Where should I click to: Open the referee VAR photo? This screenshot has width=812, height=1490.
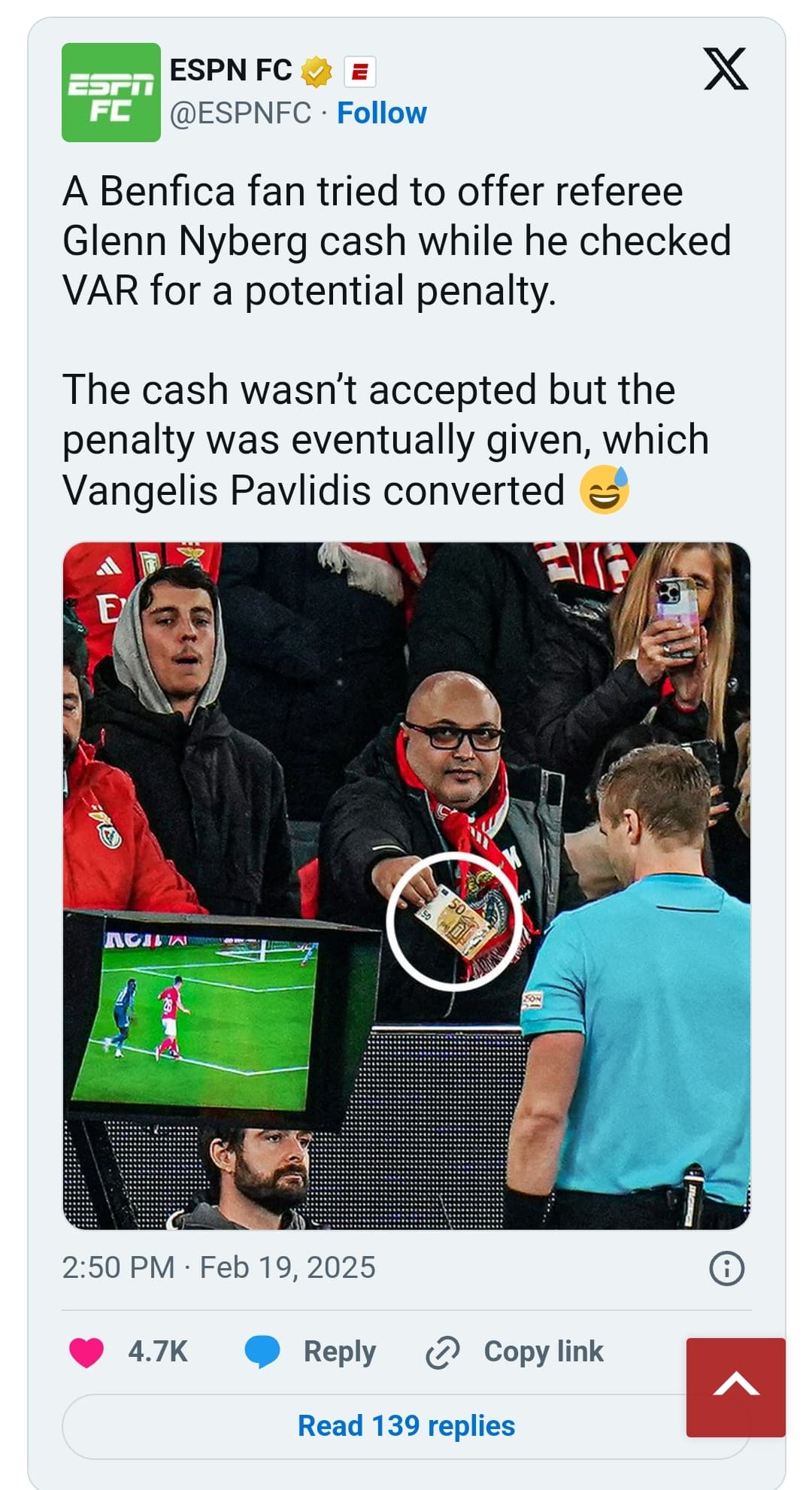[406, 886]
